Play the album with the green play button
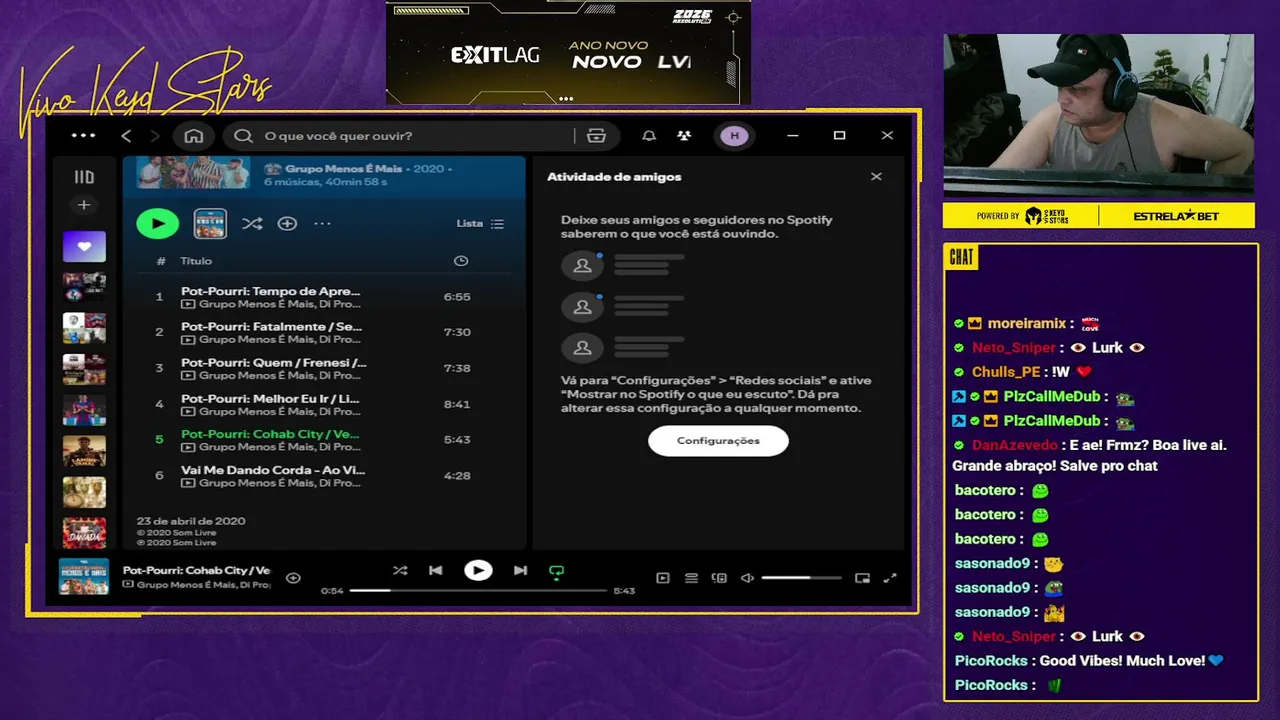The width and height of the screenshot is (1280, 720). [158, 224]
